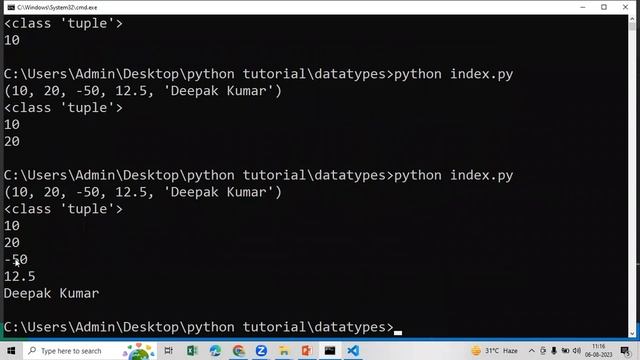Click the output line 'Deepak Kumar'
The width and height of the screenshot is (640, 360).
click(51, 293)
